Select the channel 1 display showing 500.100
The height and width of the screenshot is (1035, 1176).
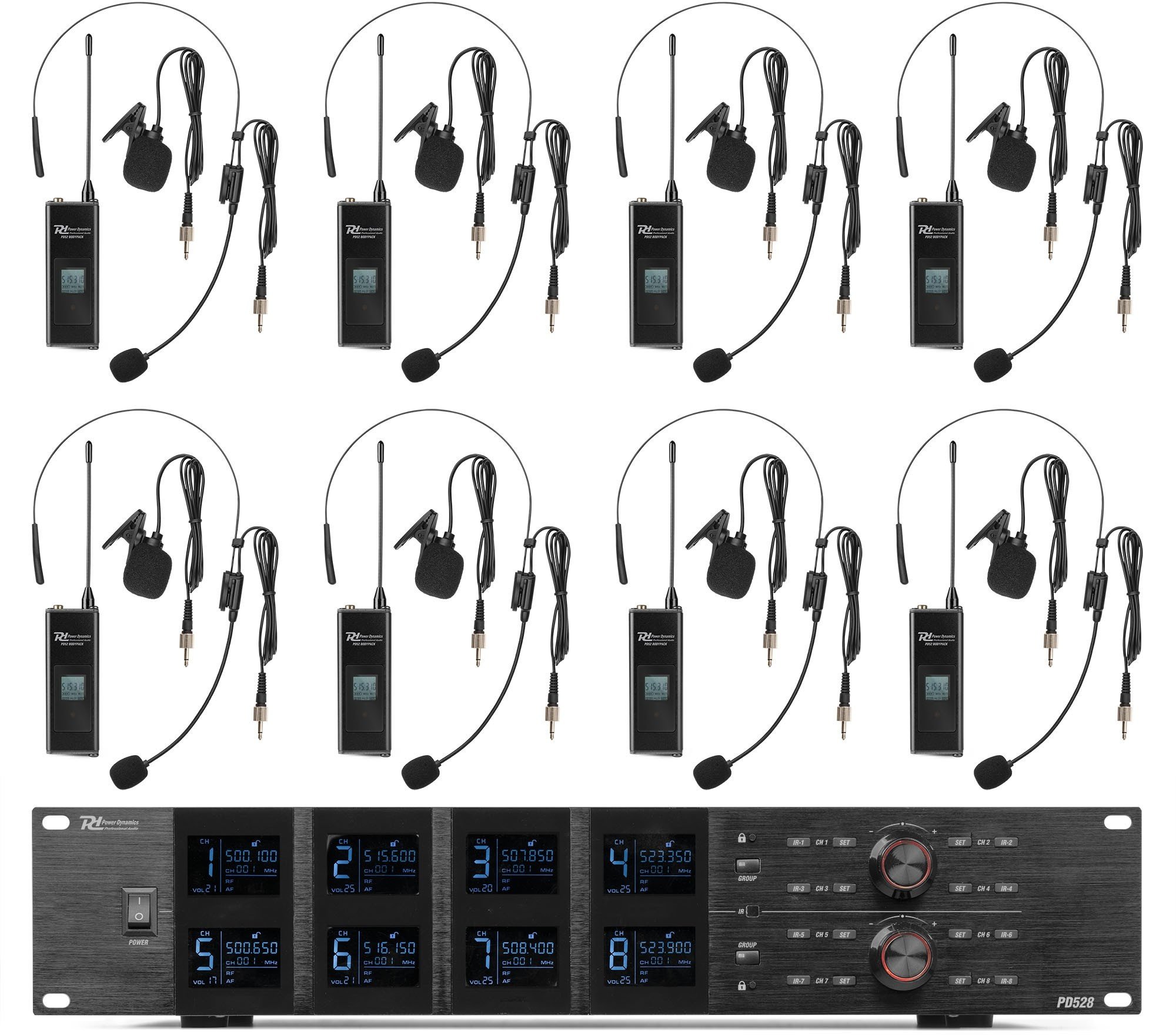click(x=234, y=864)
